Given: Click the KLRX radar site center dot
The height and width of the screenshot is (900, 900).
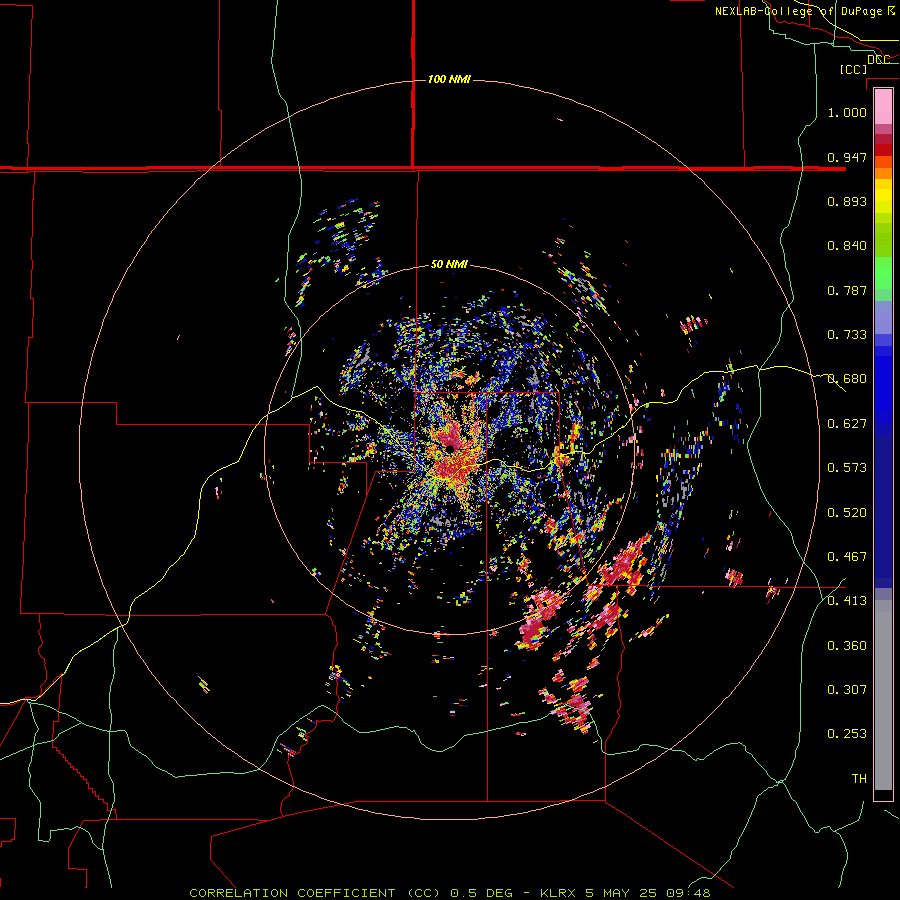Looking at the screenshot, I should coord(451,449).
